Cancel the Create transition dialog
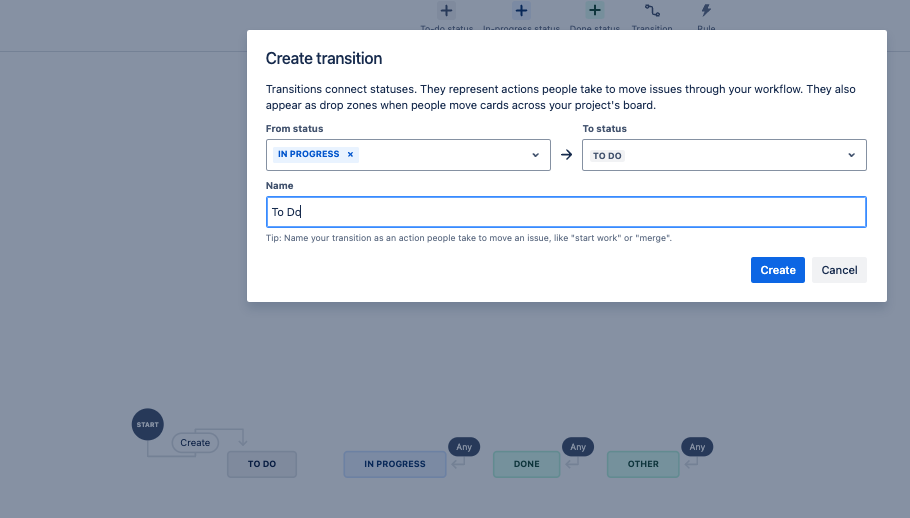Viewport: 910px width, 518px height. click(x=839, y=270)
